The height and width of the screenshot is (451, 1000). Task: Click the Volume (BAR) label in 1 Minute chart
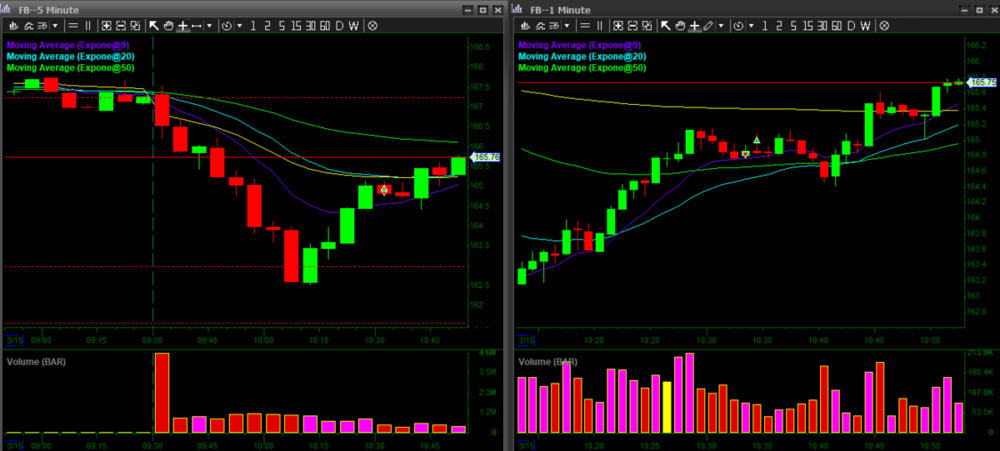(x=548, y=361)
